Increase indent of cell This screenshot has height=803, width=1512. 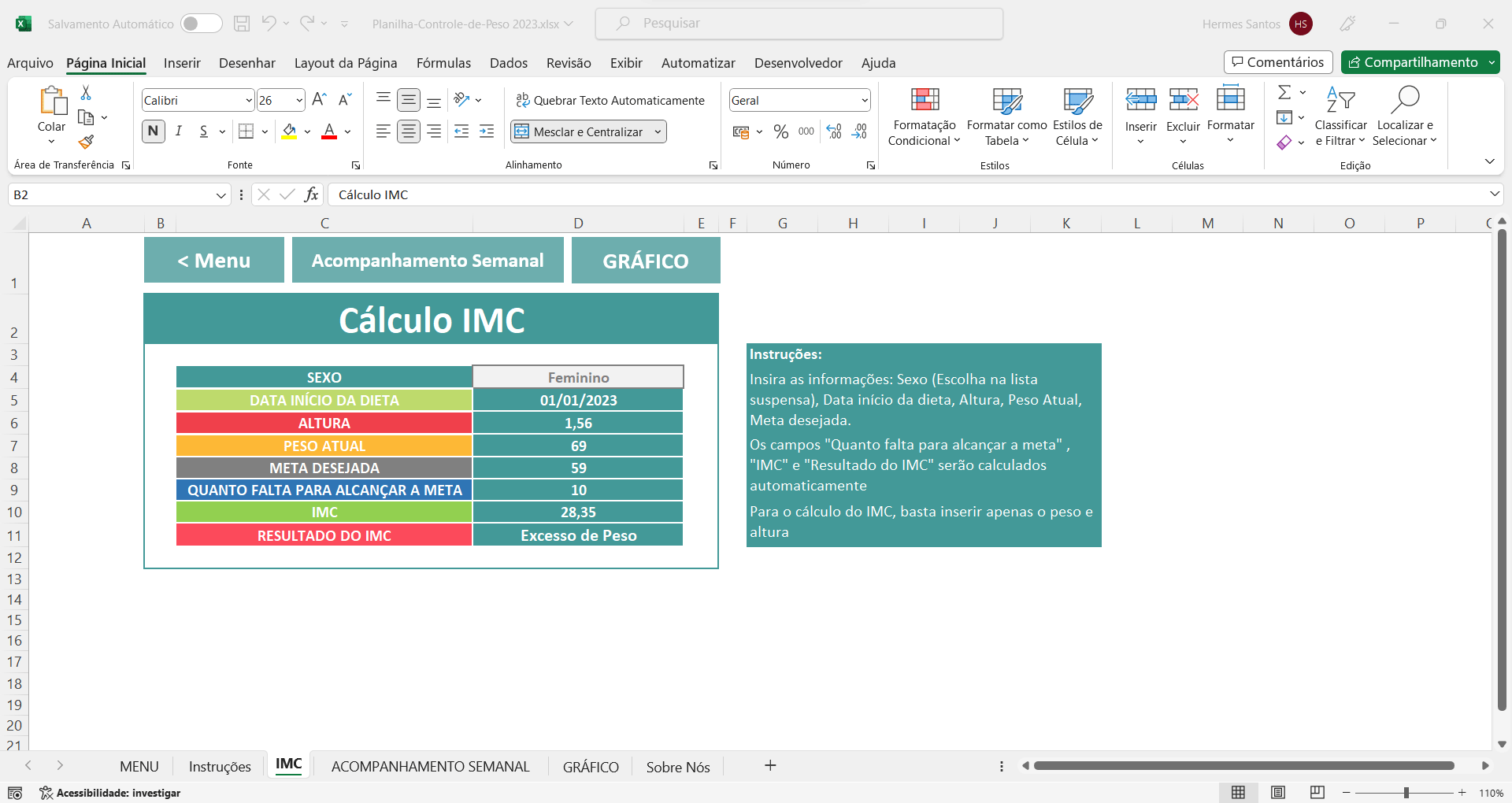[487, 131]
